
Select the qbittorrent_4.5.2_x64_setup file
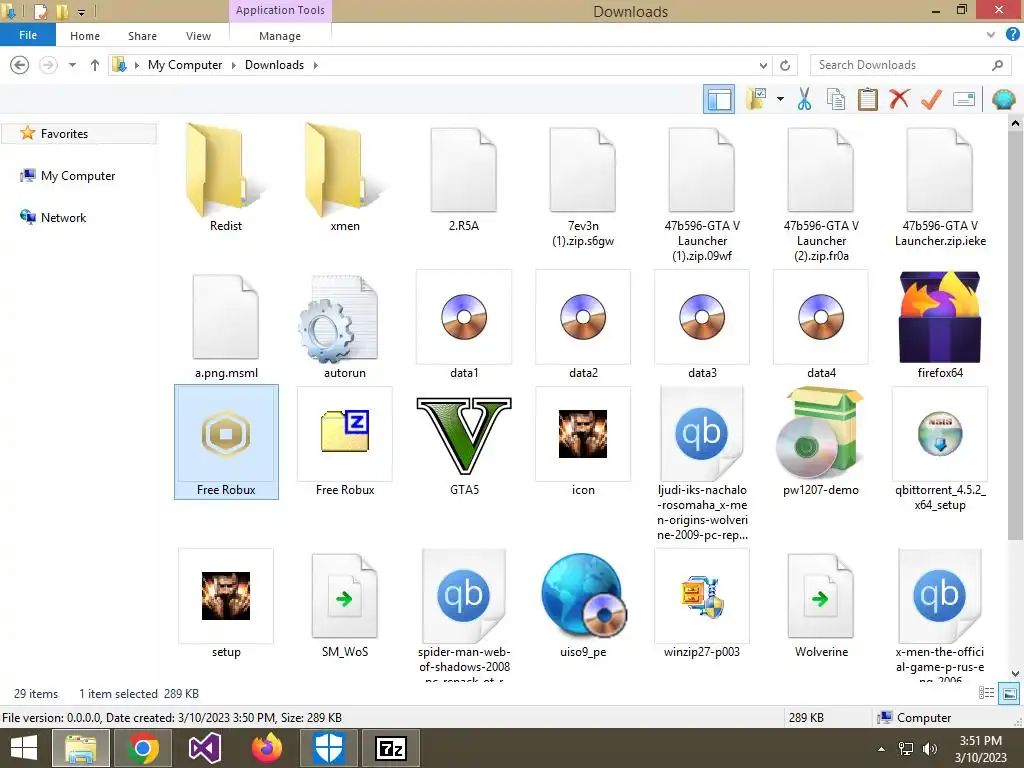click(940, 449)
